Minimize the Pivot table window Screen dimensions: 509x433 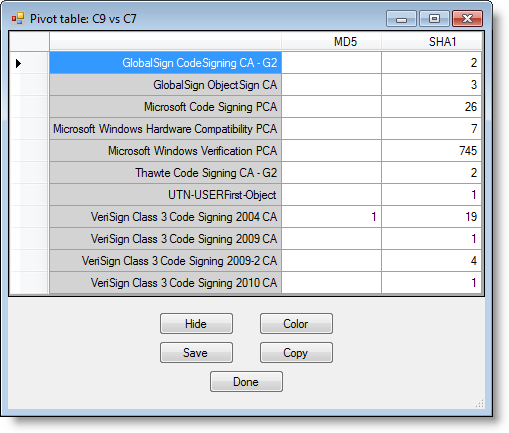401,18
